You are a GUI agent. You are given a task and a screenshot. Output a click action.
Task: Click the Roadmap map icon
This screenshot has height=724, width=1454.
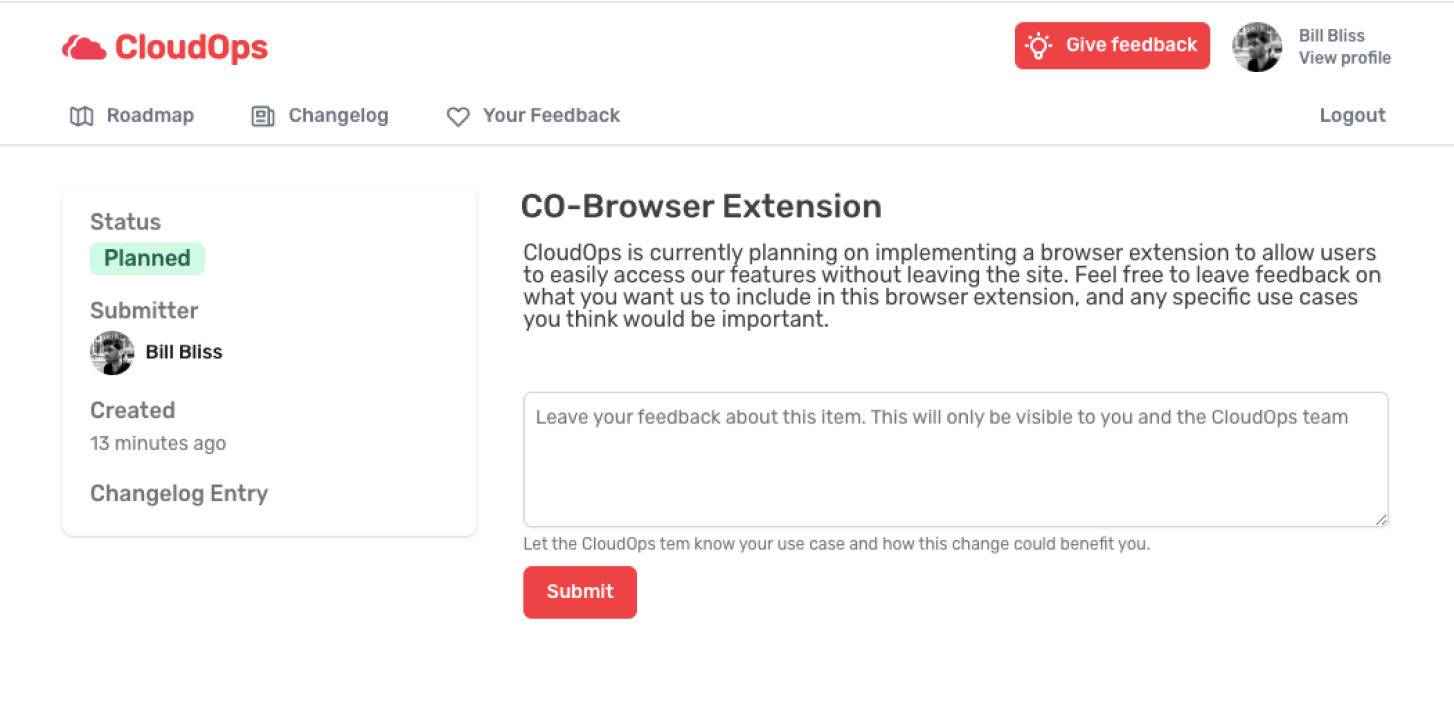[81, 116]
